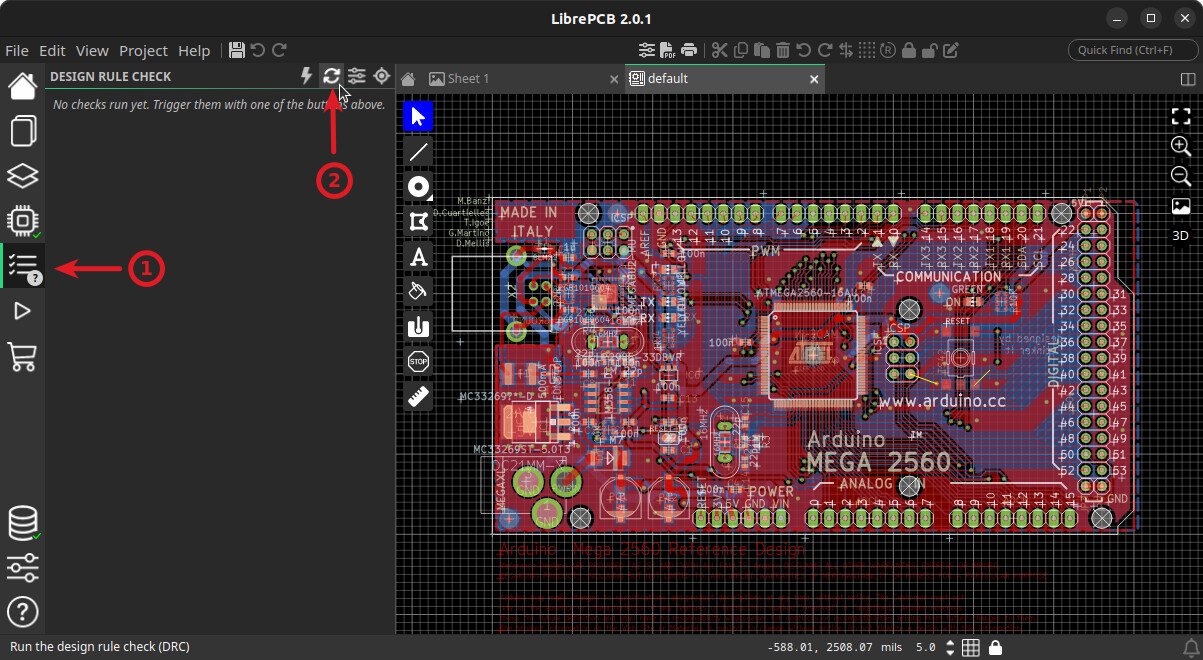
Task: Toggle split window layout icon
Action: (1188, 78)
